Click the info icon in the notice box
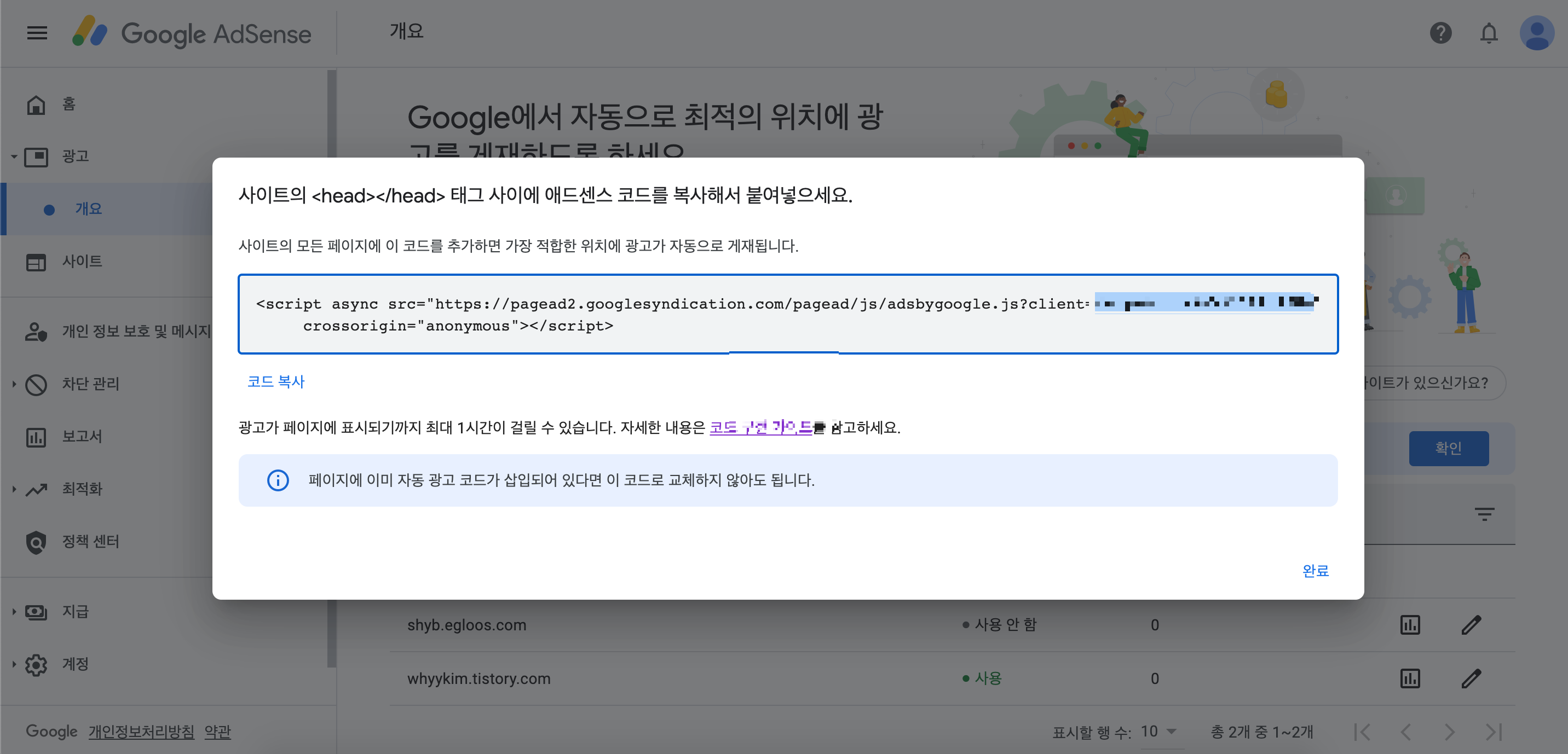 [278, 480]
